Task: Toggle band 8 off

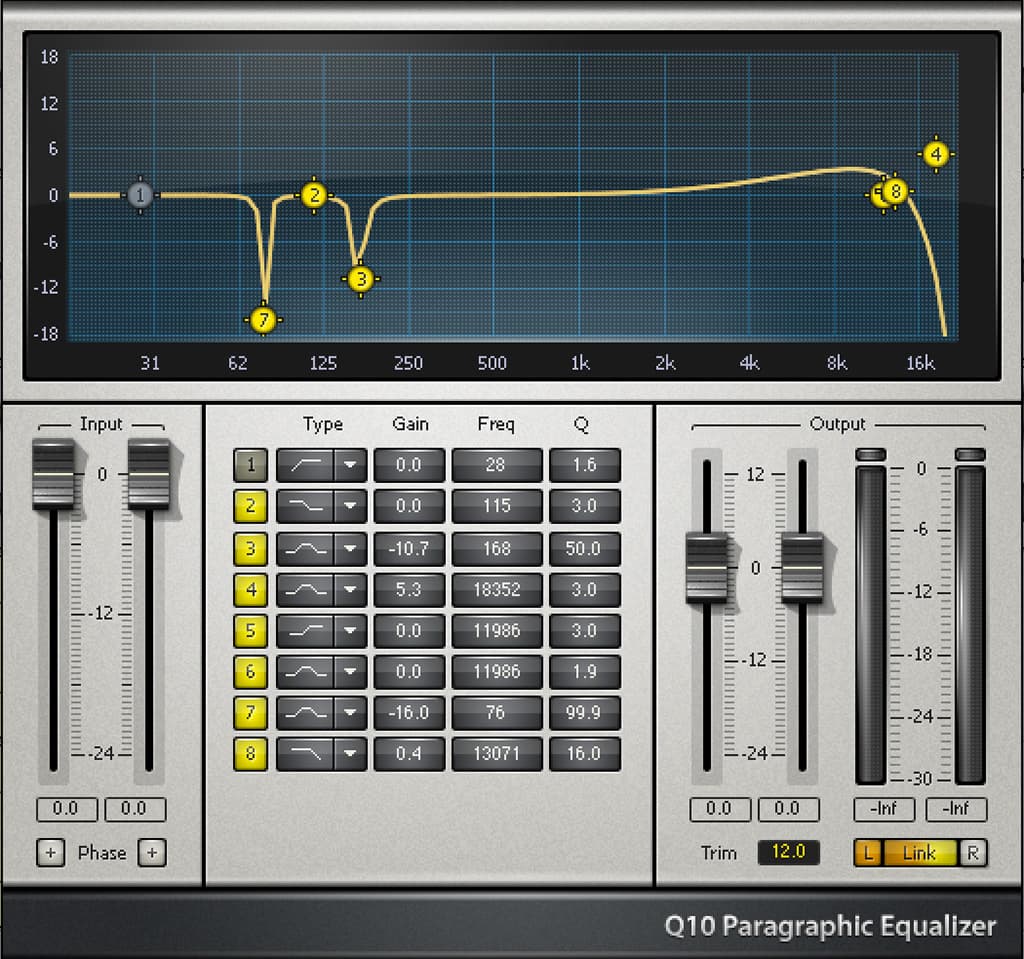Action: [250, 753]
